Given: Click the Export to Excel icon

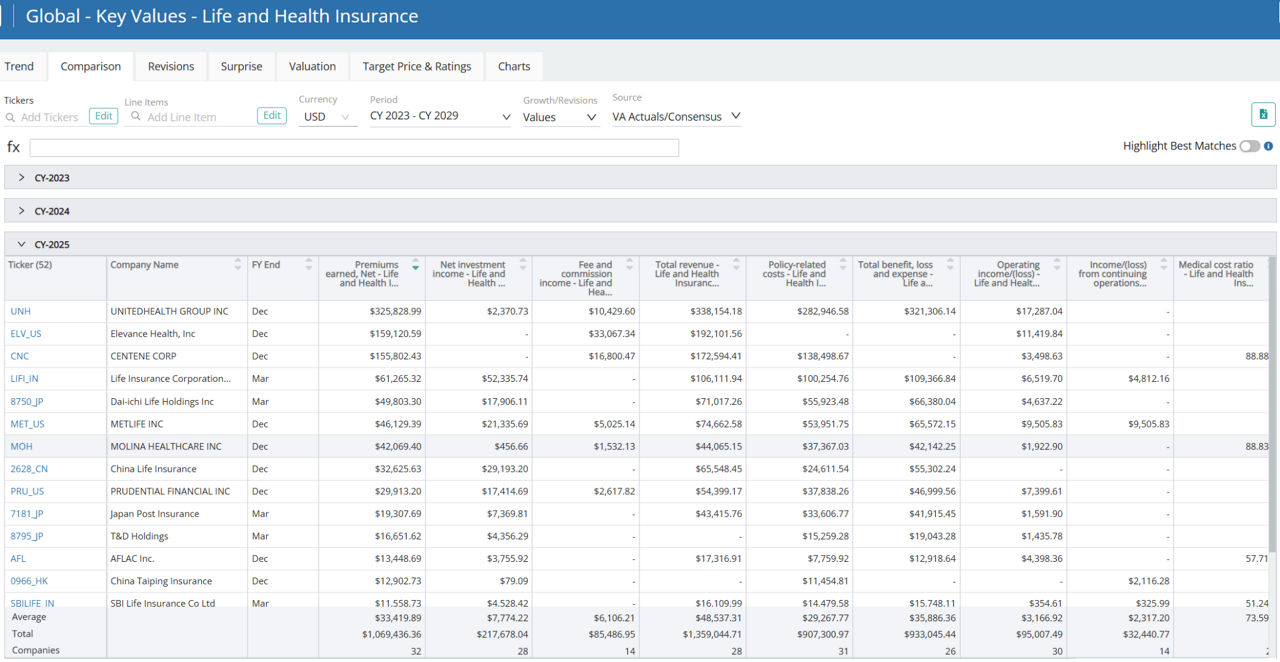Looking at the screenshot, I should (x=1263, y=114).
